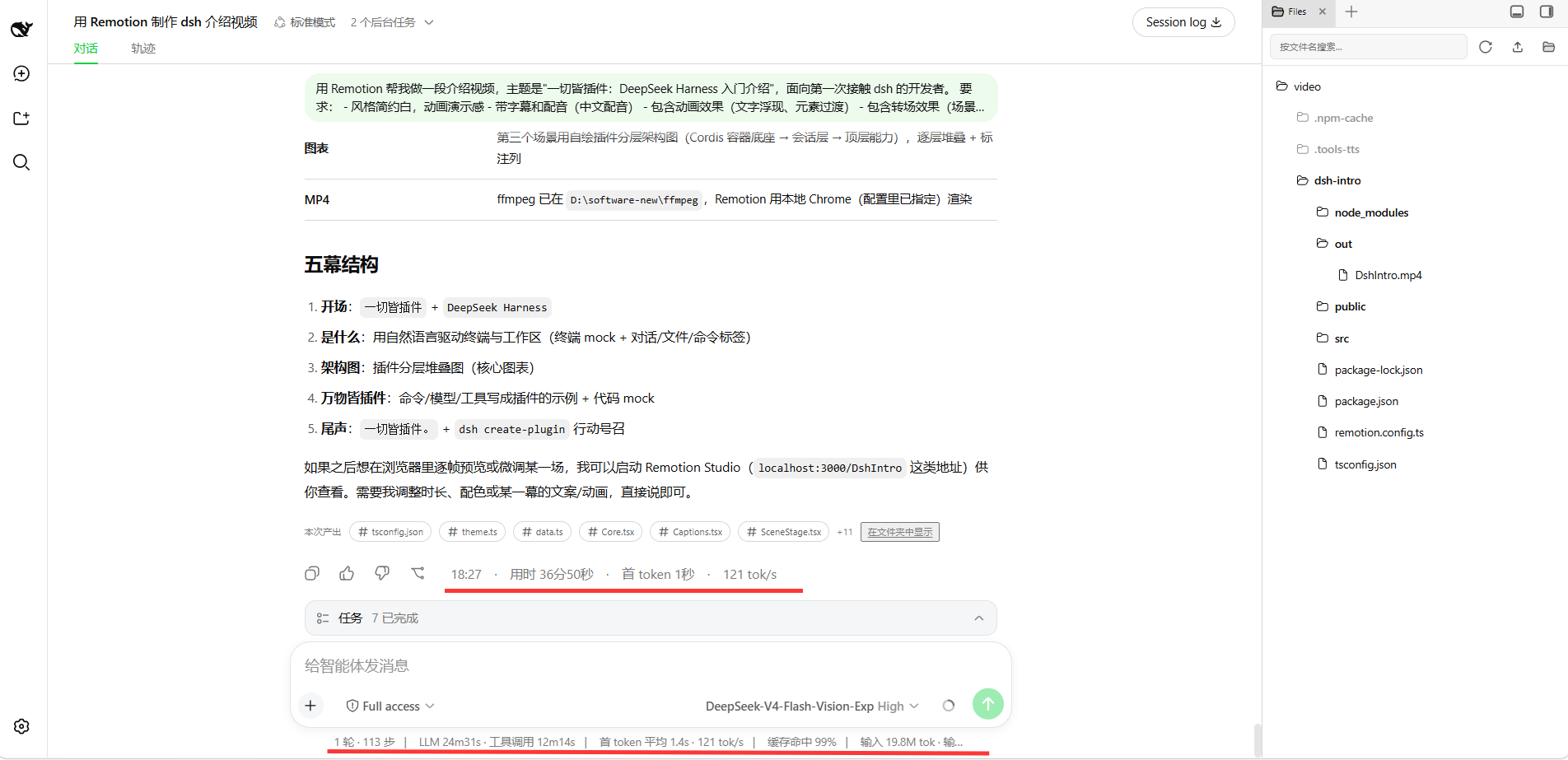Viewport: 1568px width, 760px height.
Task: Open the data.ts output chip
Action: point(543,532)
